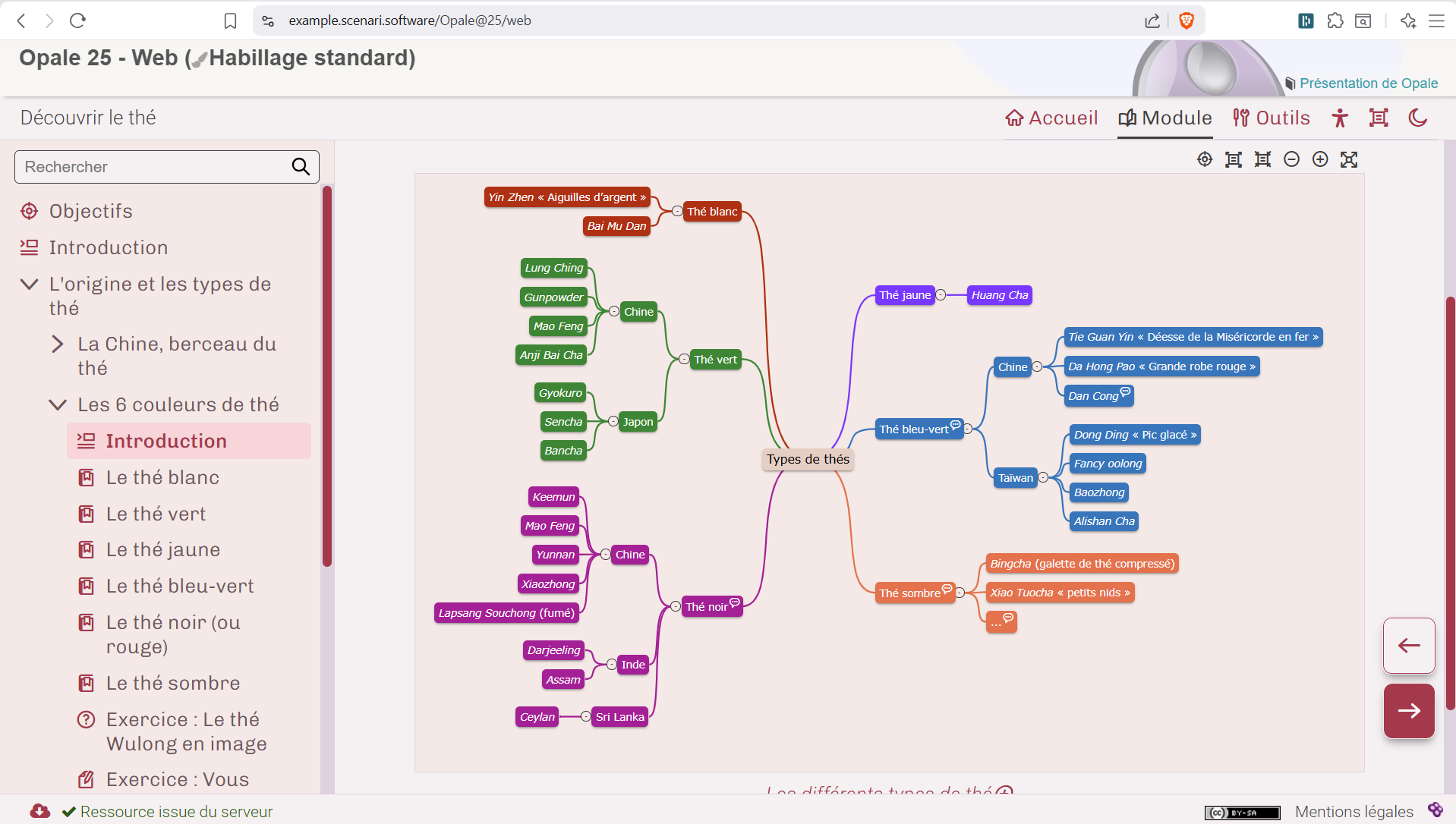The width and height of the screenshot is (1456, 824).
Task: Open the accessibility options icon in the header
Action: click(1340, 118)
